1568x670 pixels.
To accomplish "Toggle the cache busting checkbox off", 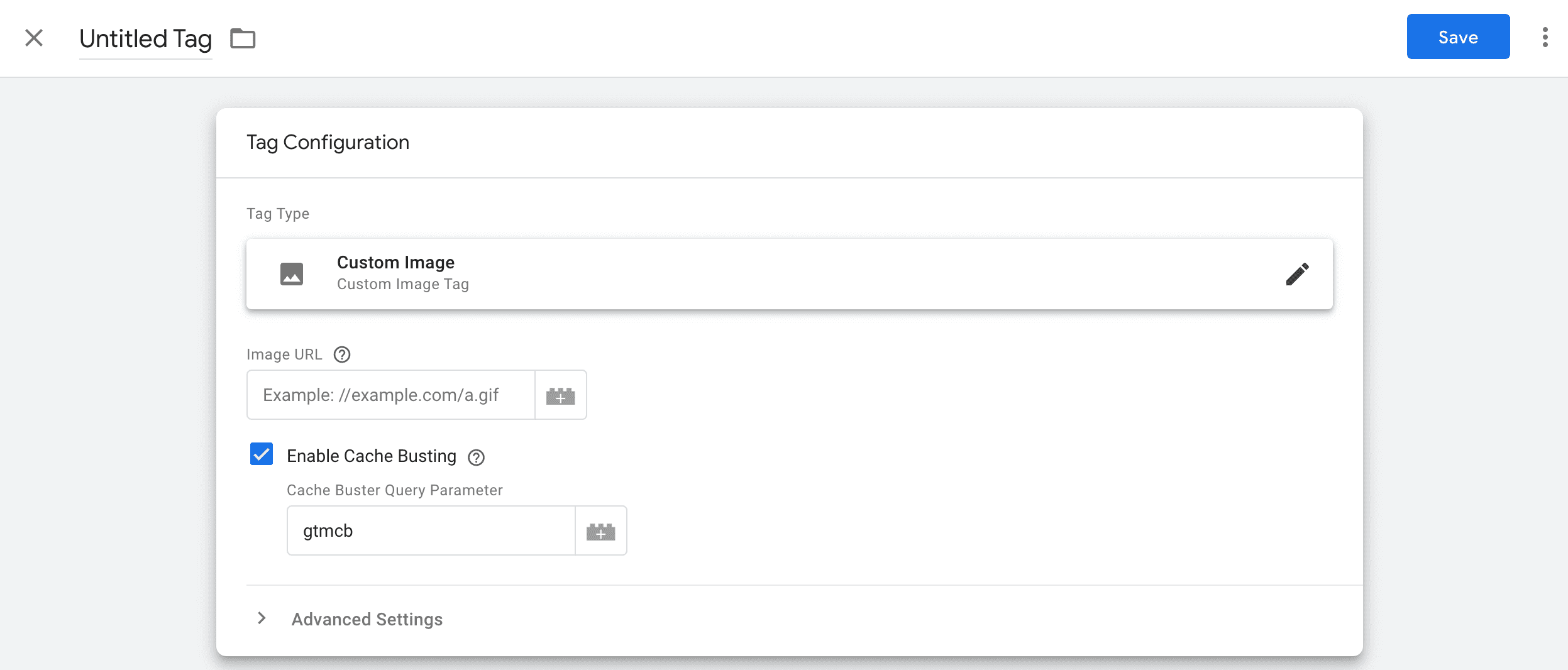I will pyautogui.click(x=261, y=454).
